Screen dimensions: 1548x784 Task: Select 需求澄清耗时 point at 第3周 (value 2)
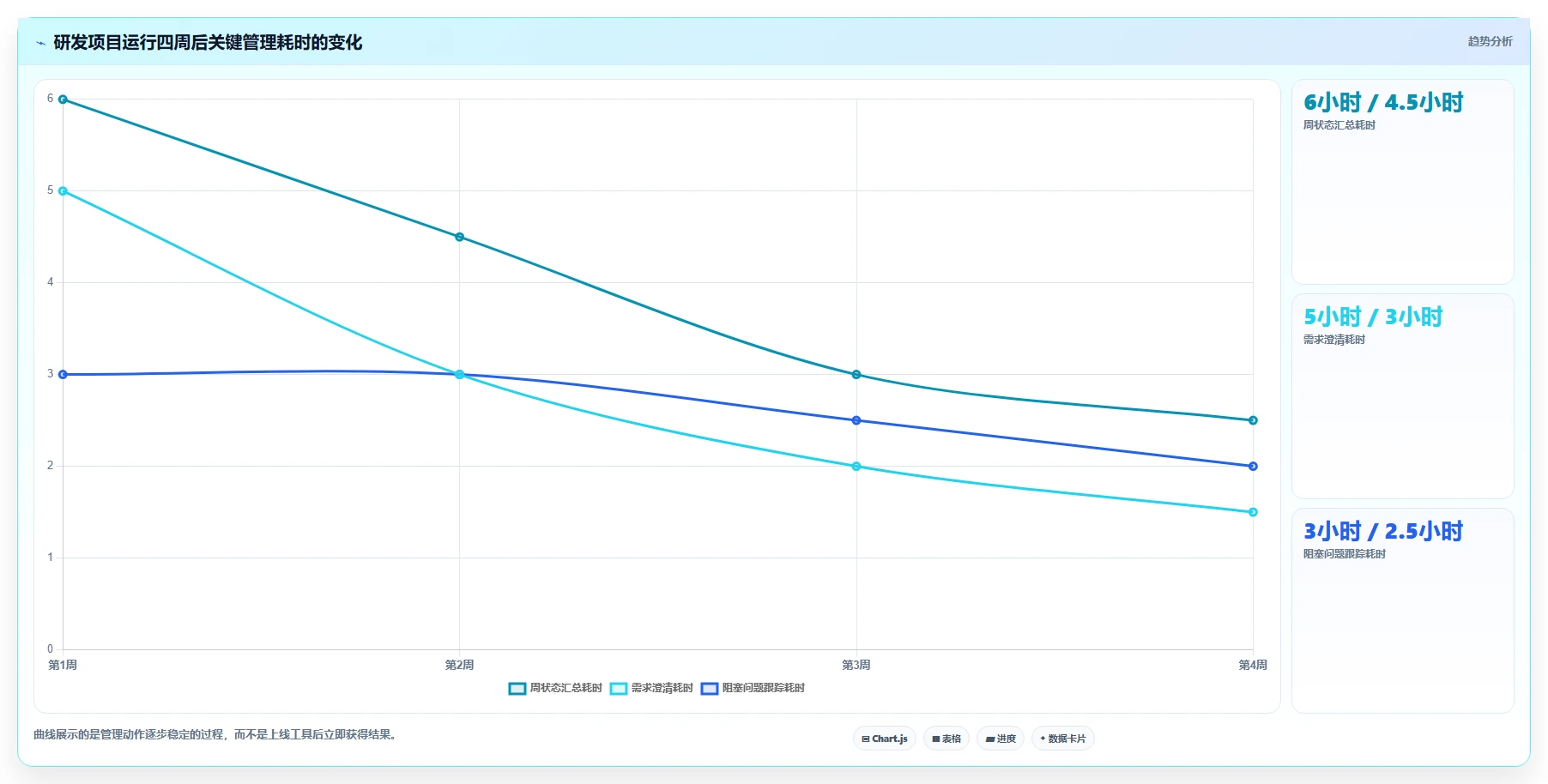tap(856, 467)
